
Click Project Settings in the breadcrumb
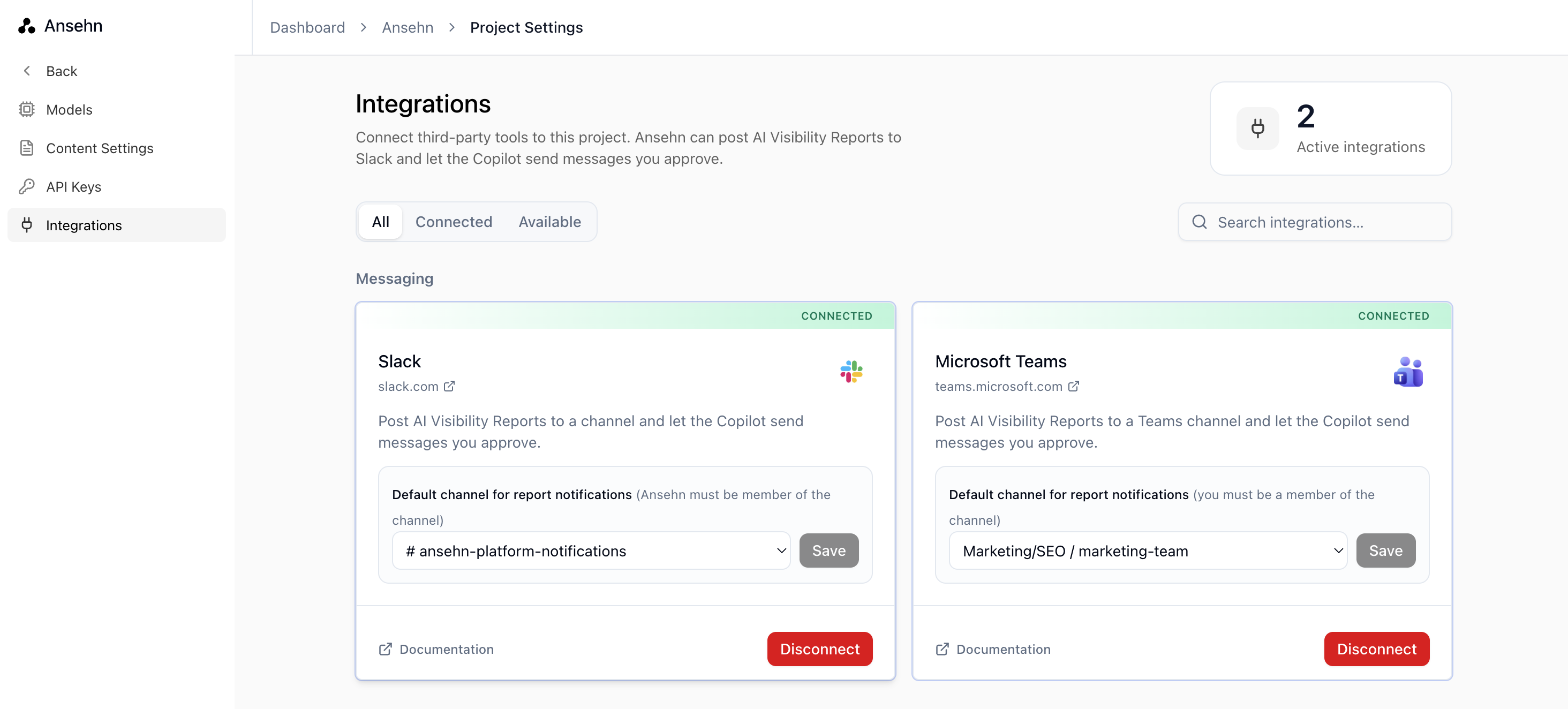tap(526, 27)
